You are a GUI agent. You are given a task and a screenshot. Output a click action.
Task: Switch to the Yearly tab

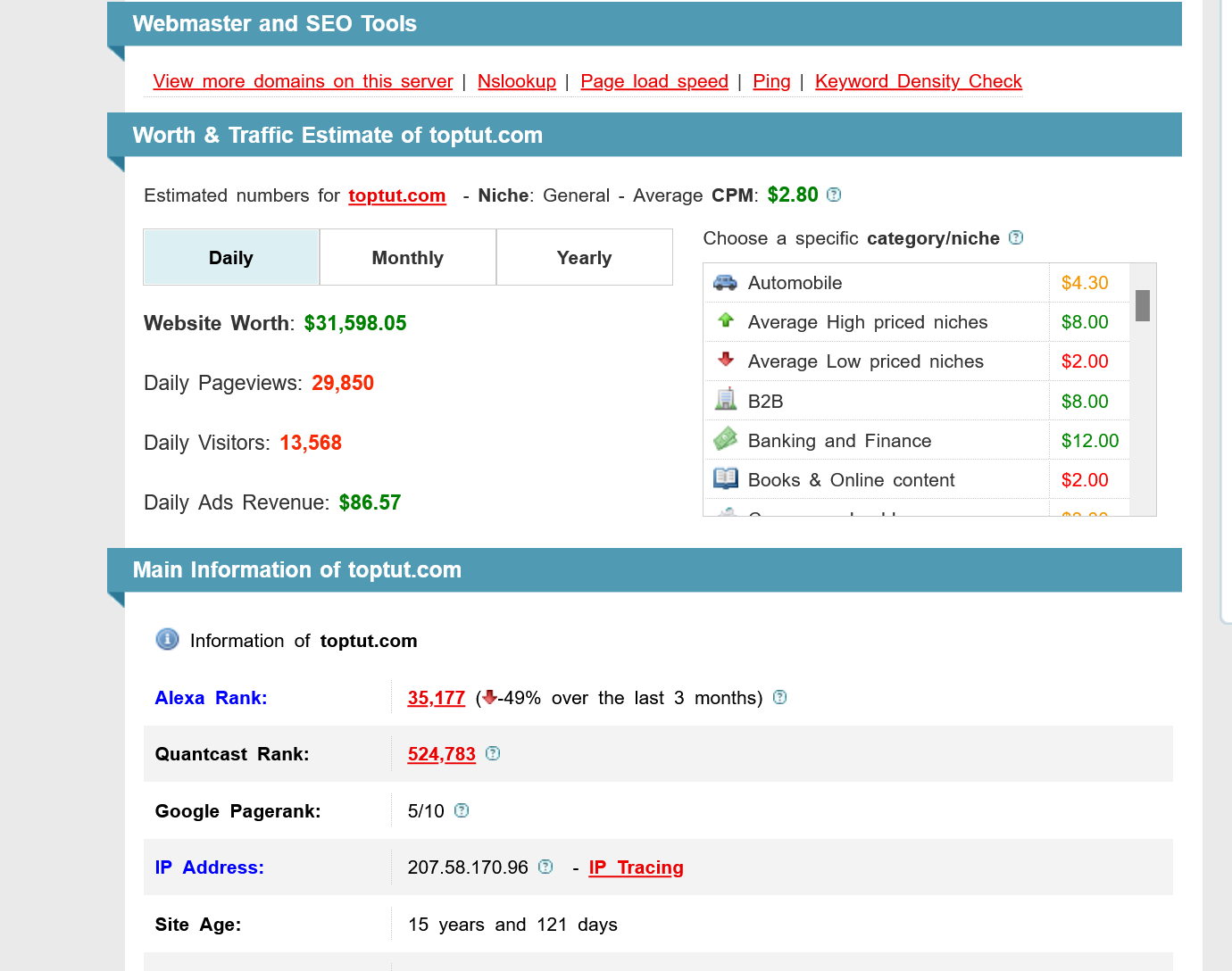(x=584, y=257)
